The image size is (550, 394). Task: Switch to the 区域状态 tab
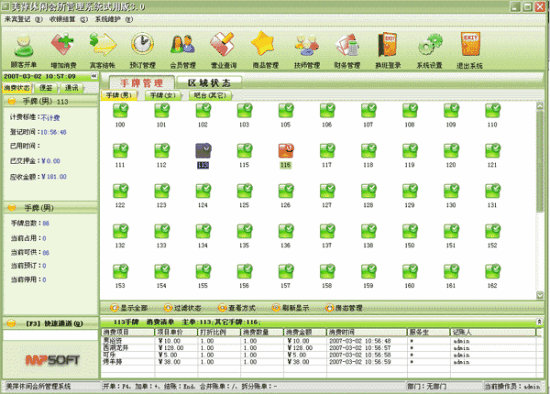click(209, 83)
